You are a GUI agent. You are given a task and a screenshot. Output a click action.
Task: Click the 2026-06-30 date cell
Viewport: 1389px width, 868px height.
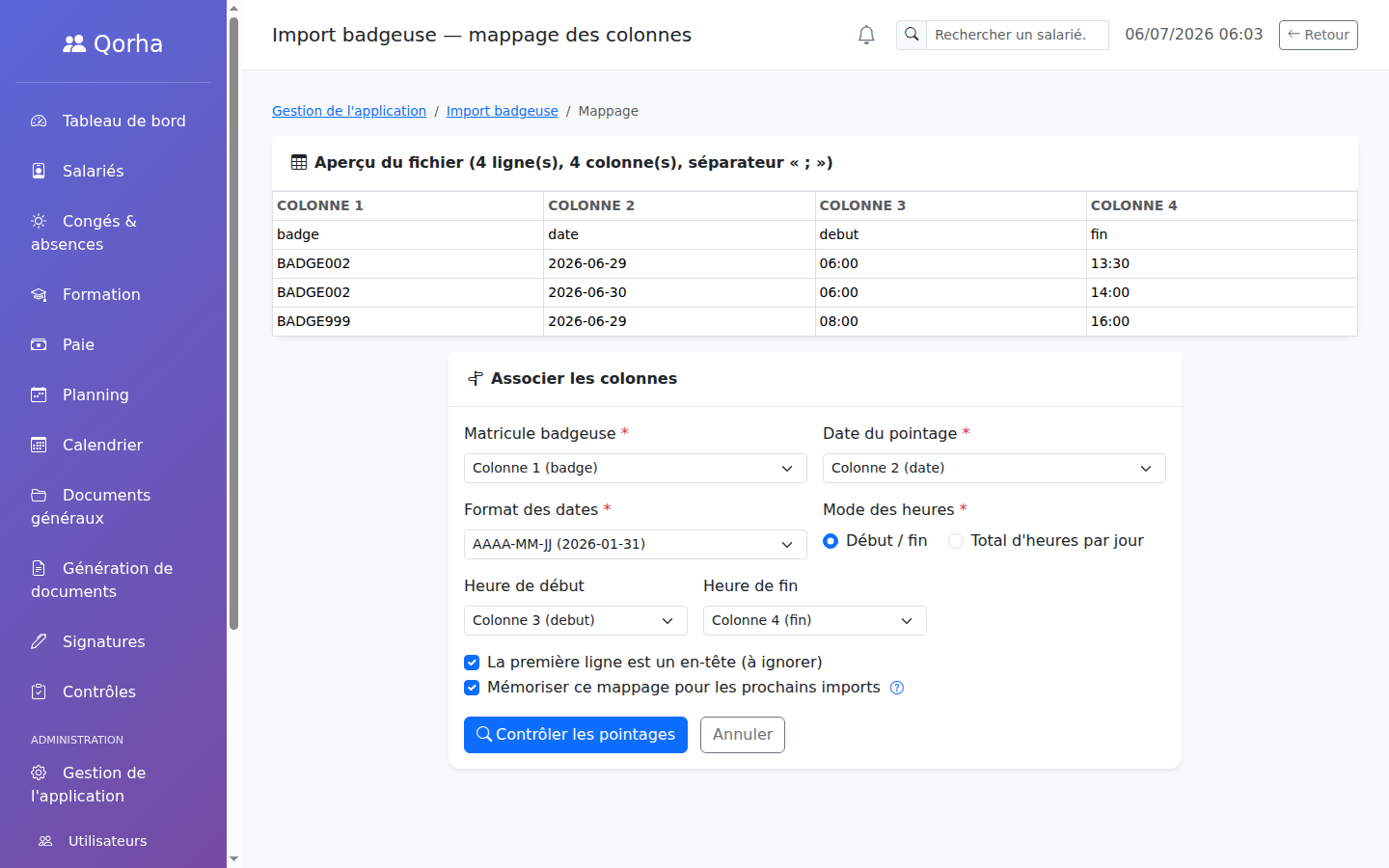click(679, 292)
